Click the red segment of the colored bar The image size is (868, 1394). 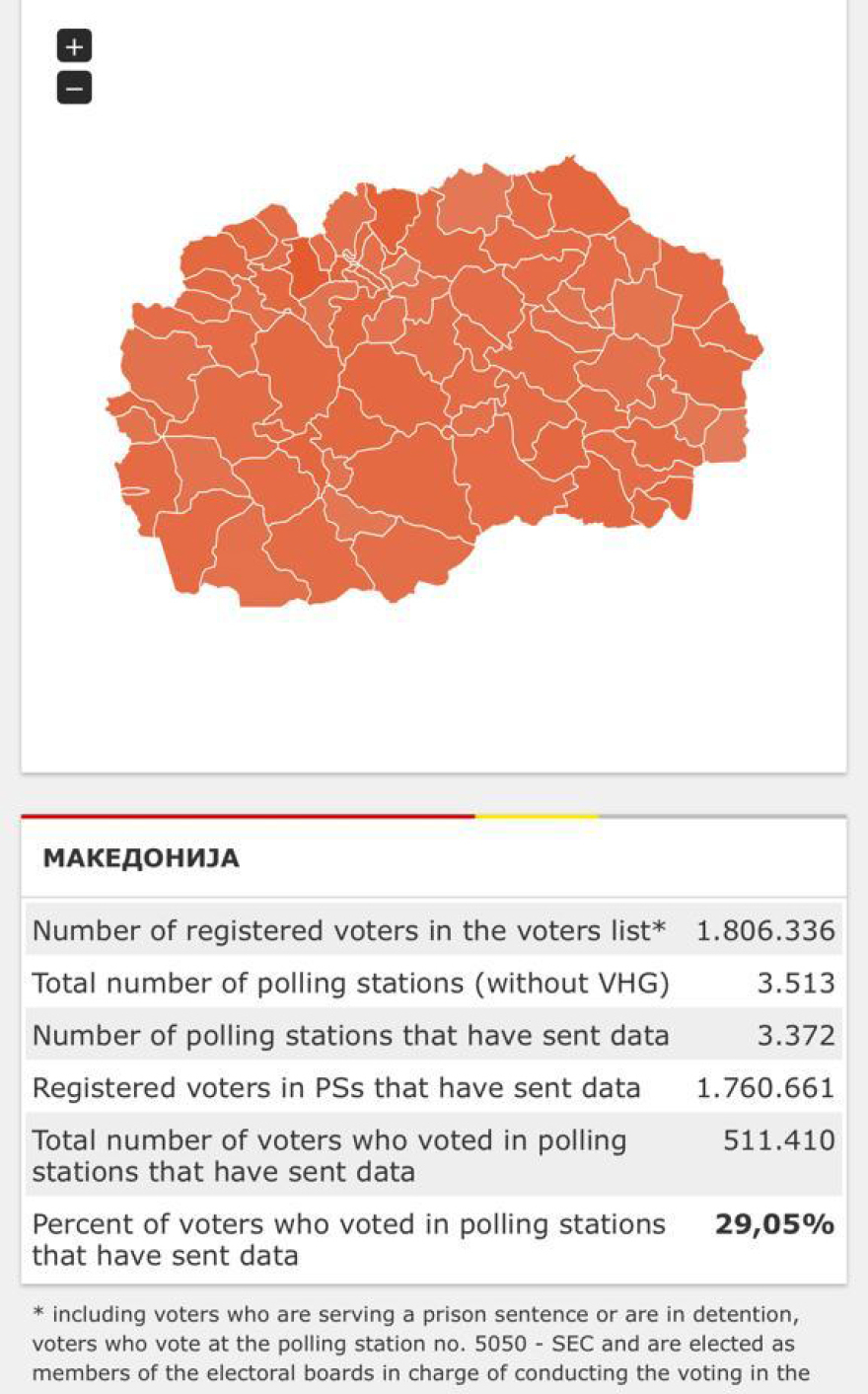[x=247, y=816]
